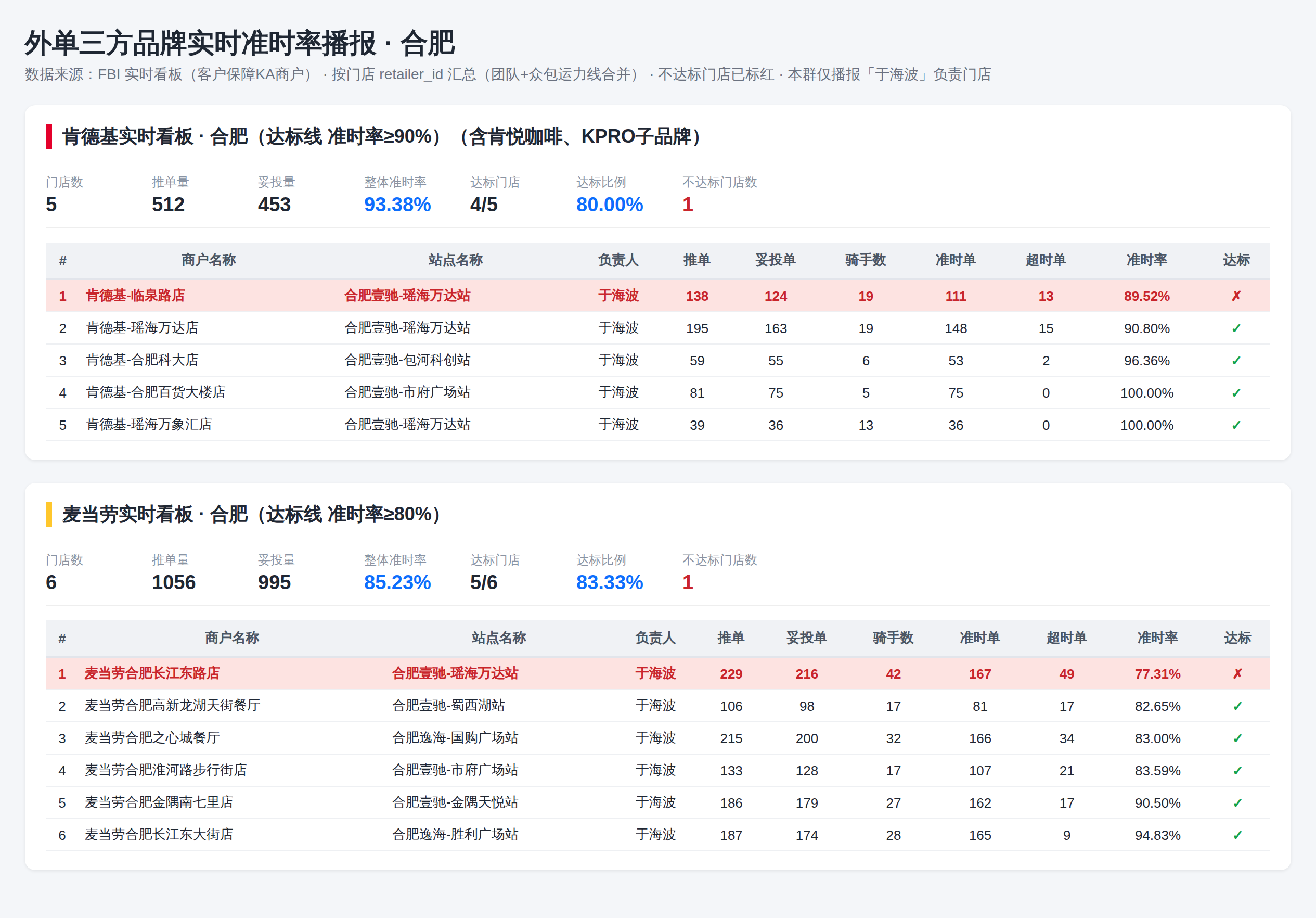The image size is (1316, 918).
Task: Click the green checkmark on 麦当劳合肥淮河路步行街店 row
Action: 1237,771
